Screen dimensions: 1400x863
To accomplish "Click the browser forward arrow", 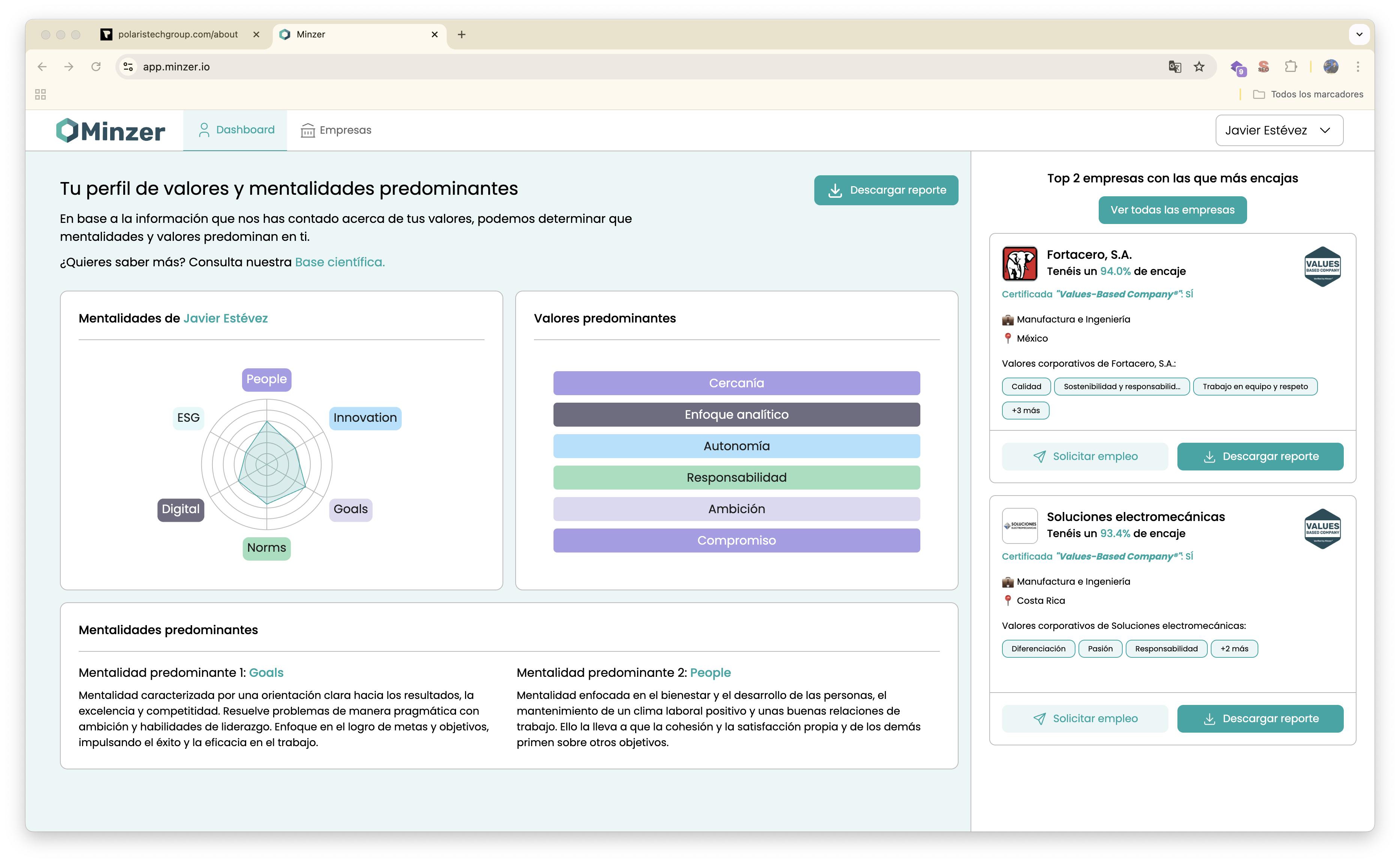I will [69, 67].
